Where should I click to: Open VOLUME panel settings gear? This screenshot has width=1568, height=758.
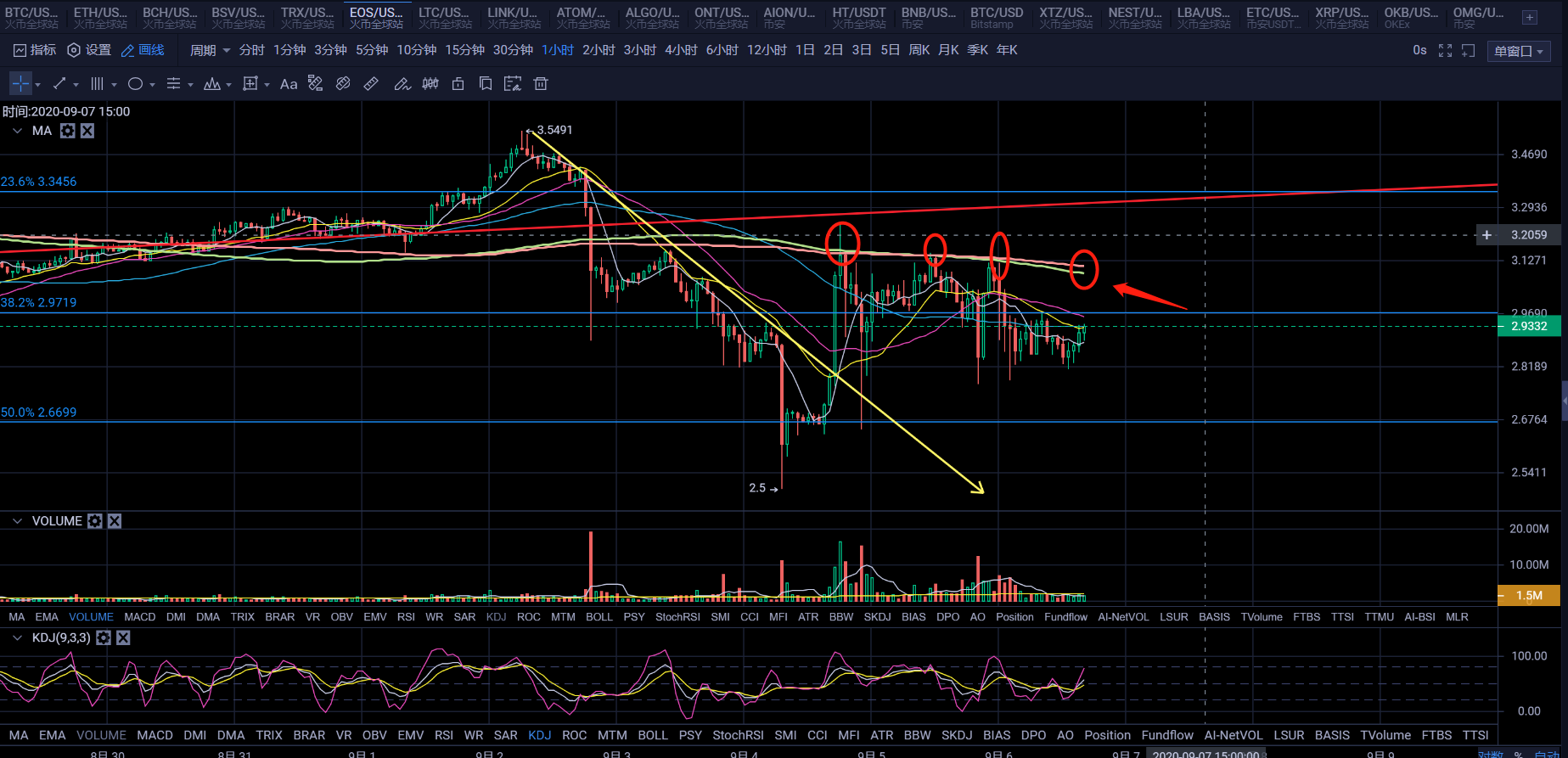point(95,521)
